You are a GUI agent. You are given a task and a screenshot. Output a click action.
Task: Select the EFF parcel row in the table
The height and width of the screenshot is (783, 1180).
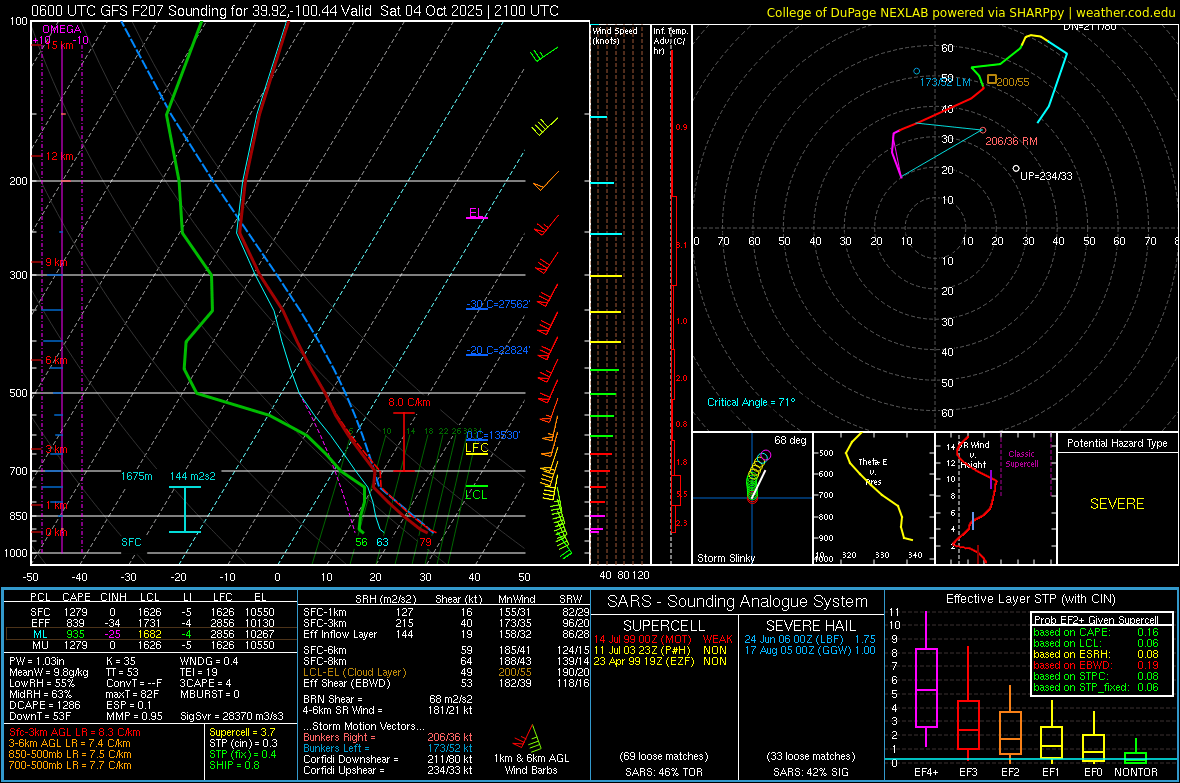coord(151,623)
